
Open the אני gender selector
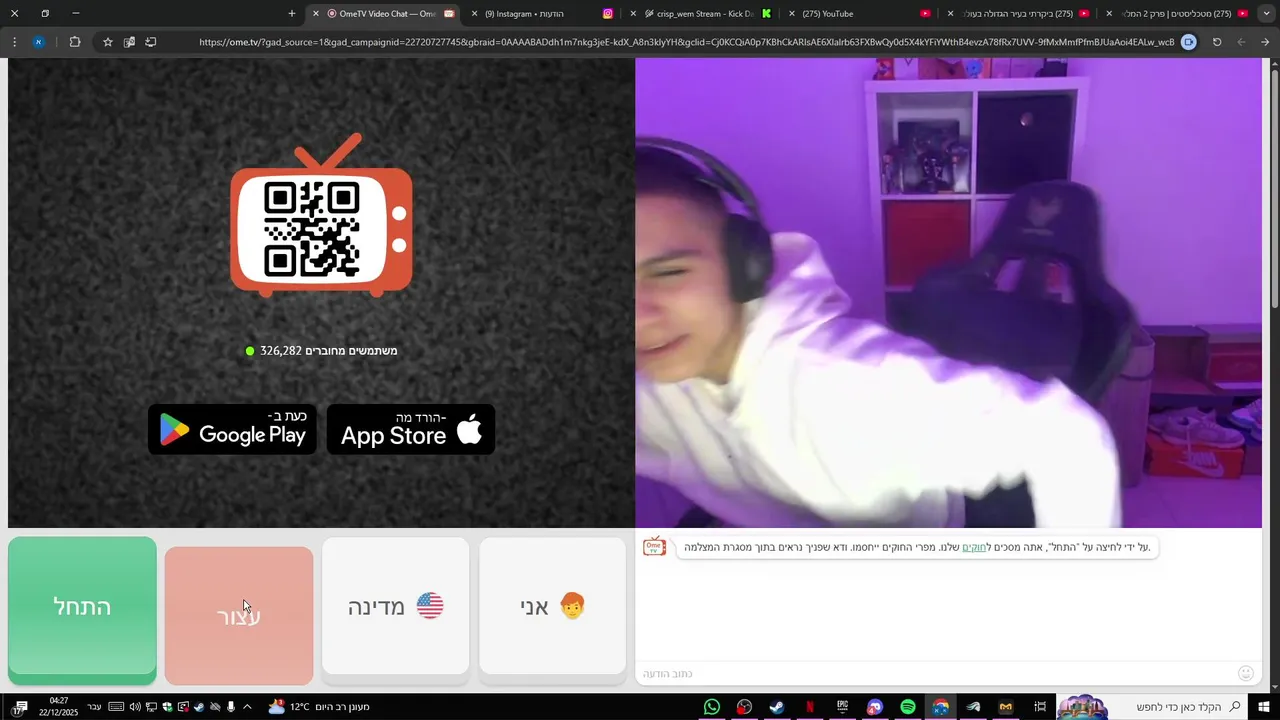[x=553, y=606]
